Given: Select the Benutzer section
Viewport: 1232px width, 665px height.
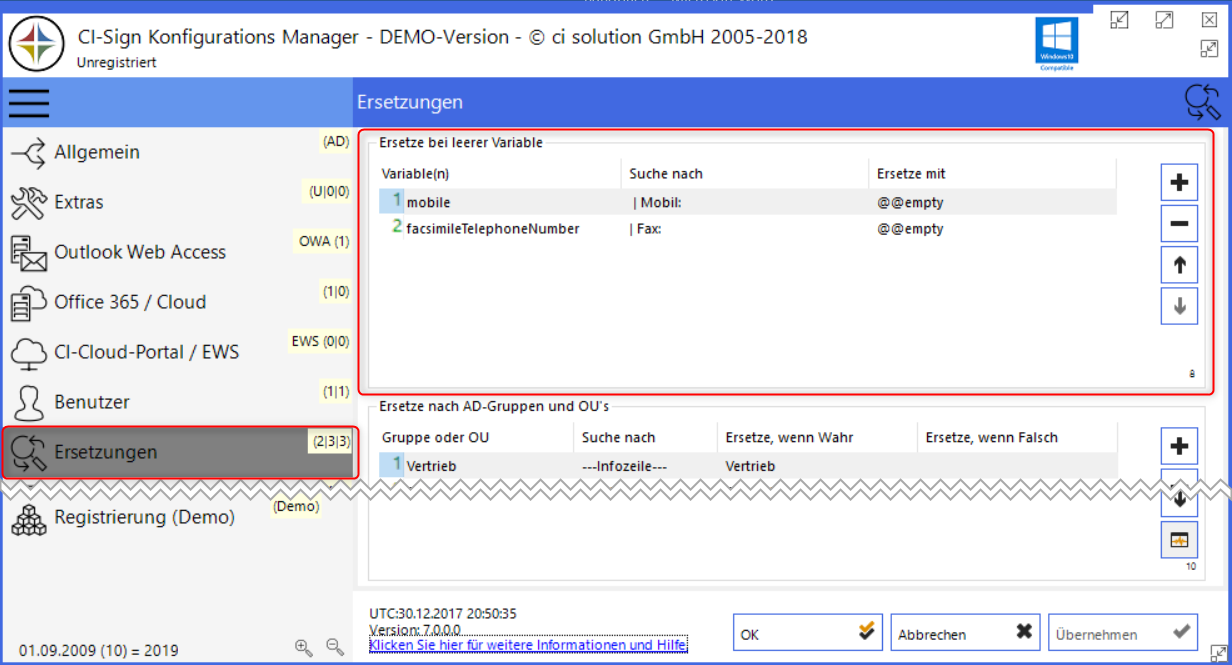Looking at the screenshot, I should [92, 402].
